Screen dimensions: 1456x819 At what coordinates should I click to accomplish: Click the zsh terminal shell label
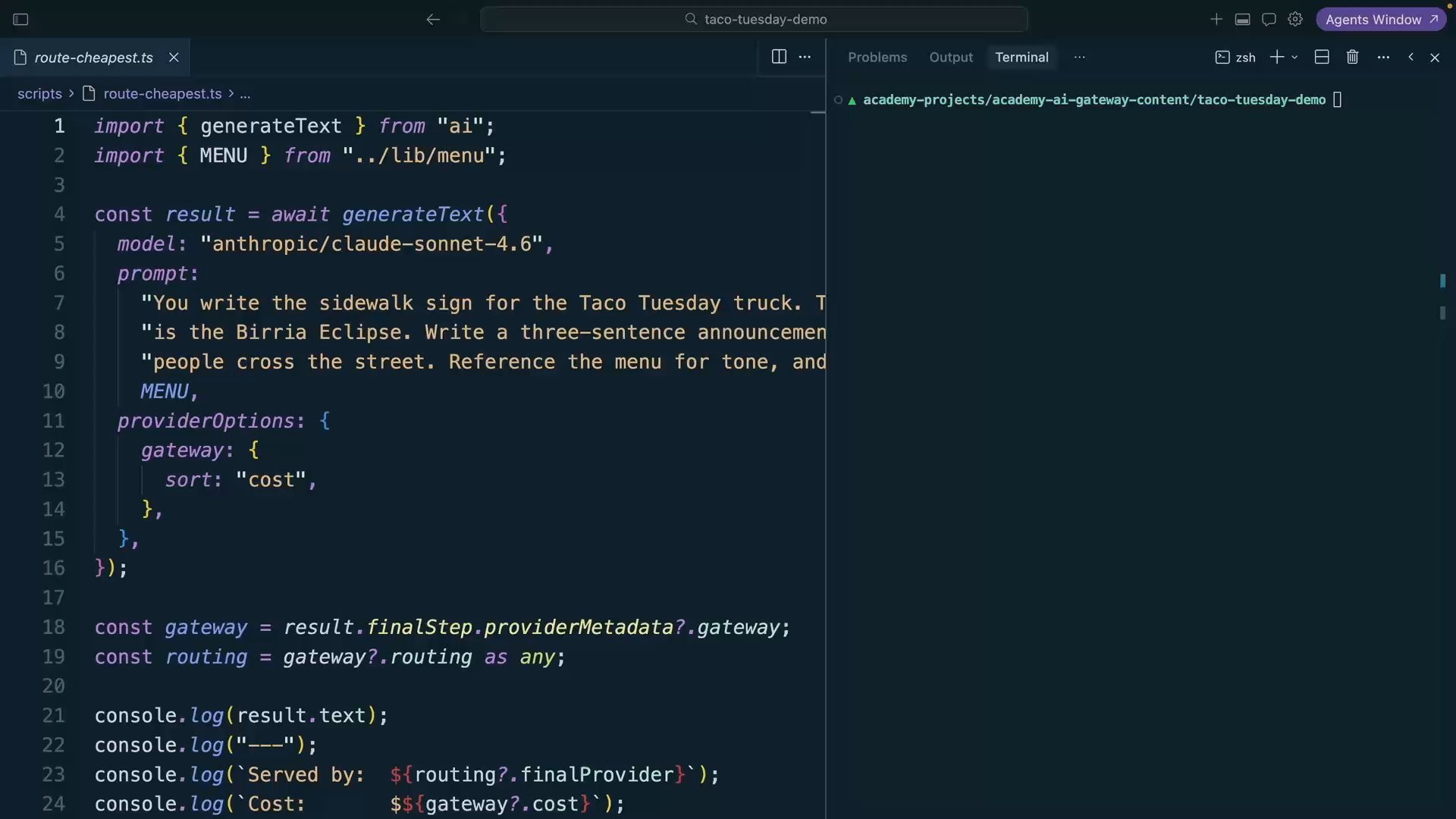(x=1235, y=58)
